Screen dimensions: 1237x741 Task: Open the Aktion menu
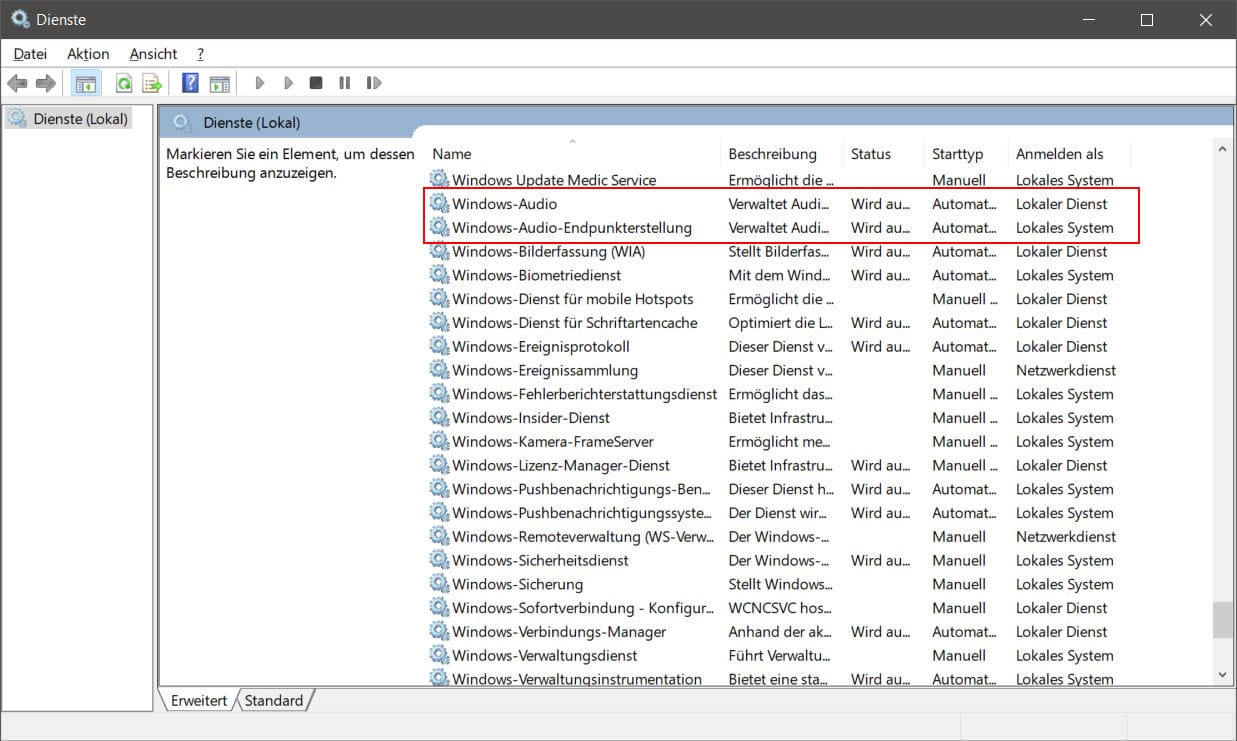pos(87,53)
